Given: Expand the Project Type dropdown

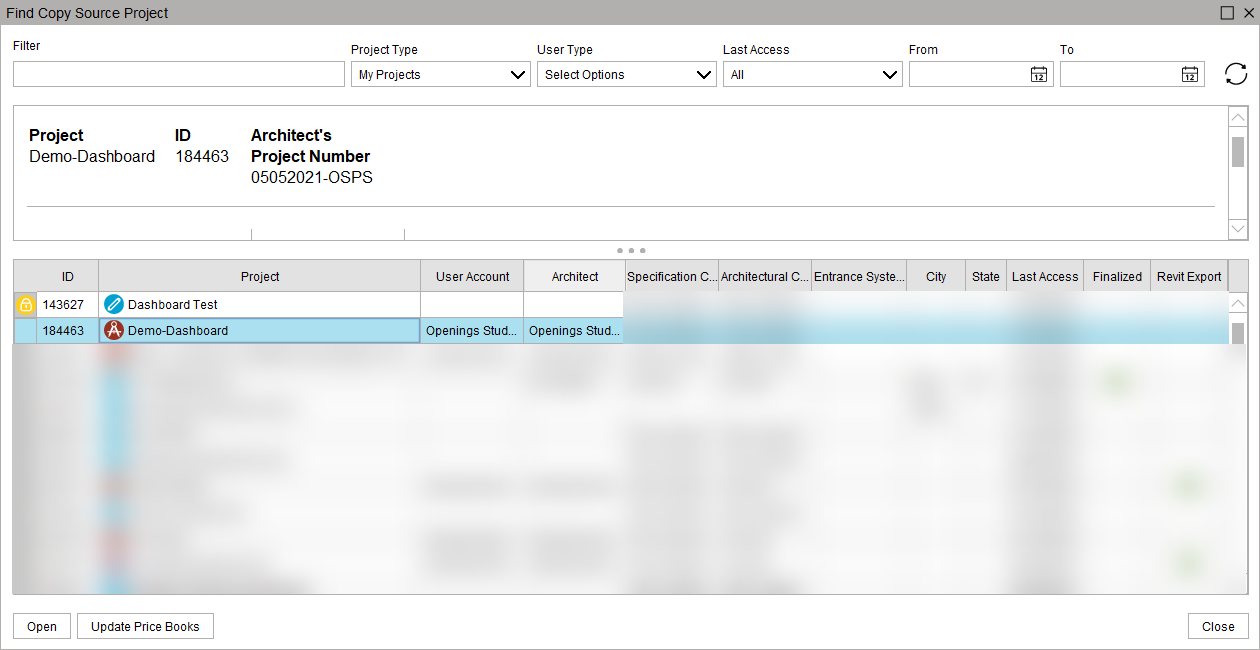Looking at the screenshot, I should pyautogui.click(x=518, y=75).
